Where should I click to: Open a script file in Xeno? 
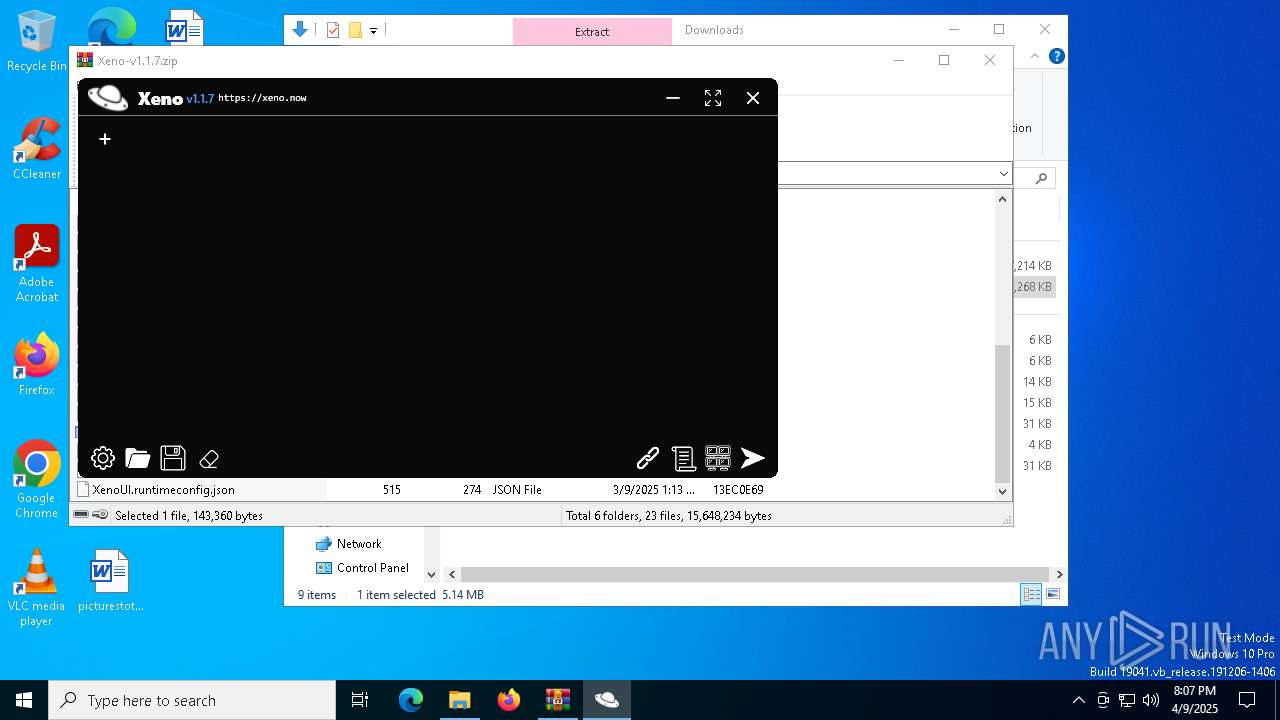click(138, 458)
